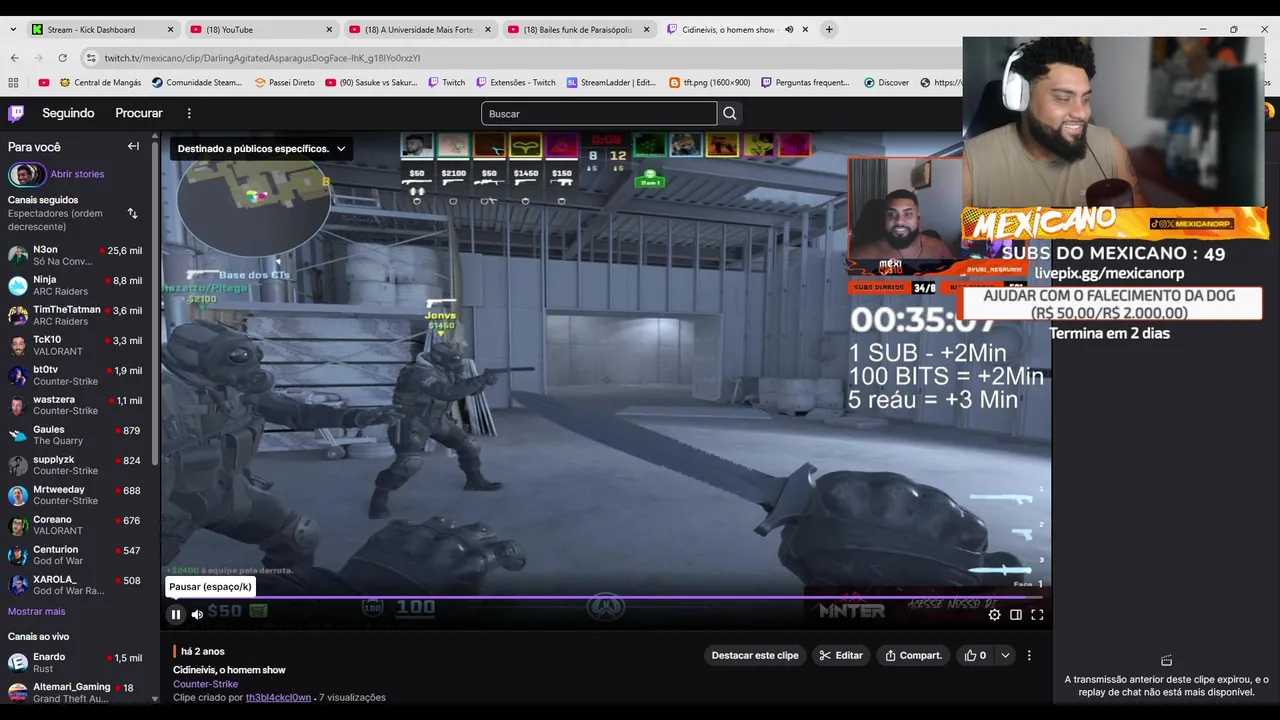Viewport: 1280px width, 720px height.
Task: Click the Editar clip button
Action: click(841, 655)
